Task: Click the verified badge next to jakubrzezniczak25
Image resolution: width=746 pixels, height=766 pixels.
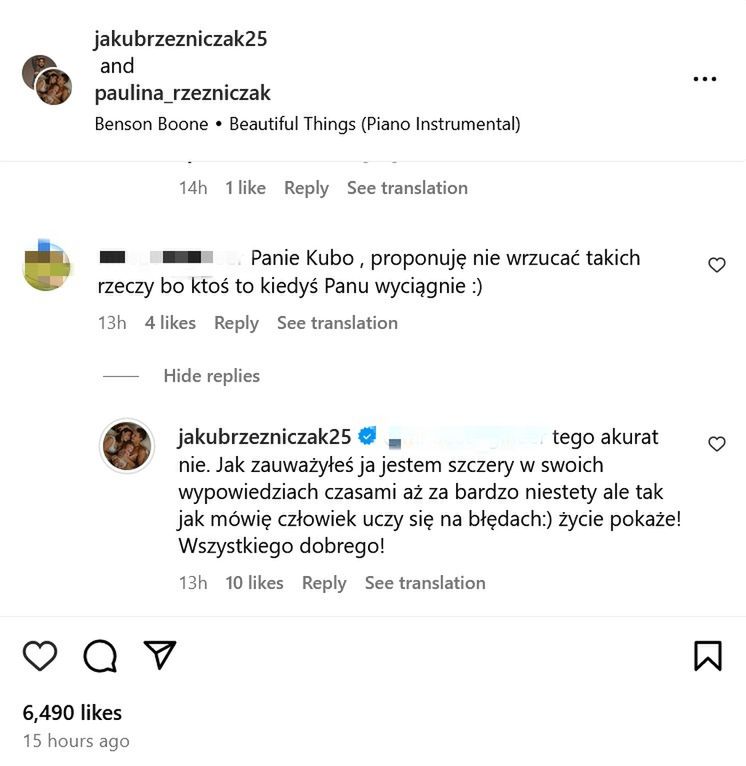Action: [x=367, y=436]
